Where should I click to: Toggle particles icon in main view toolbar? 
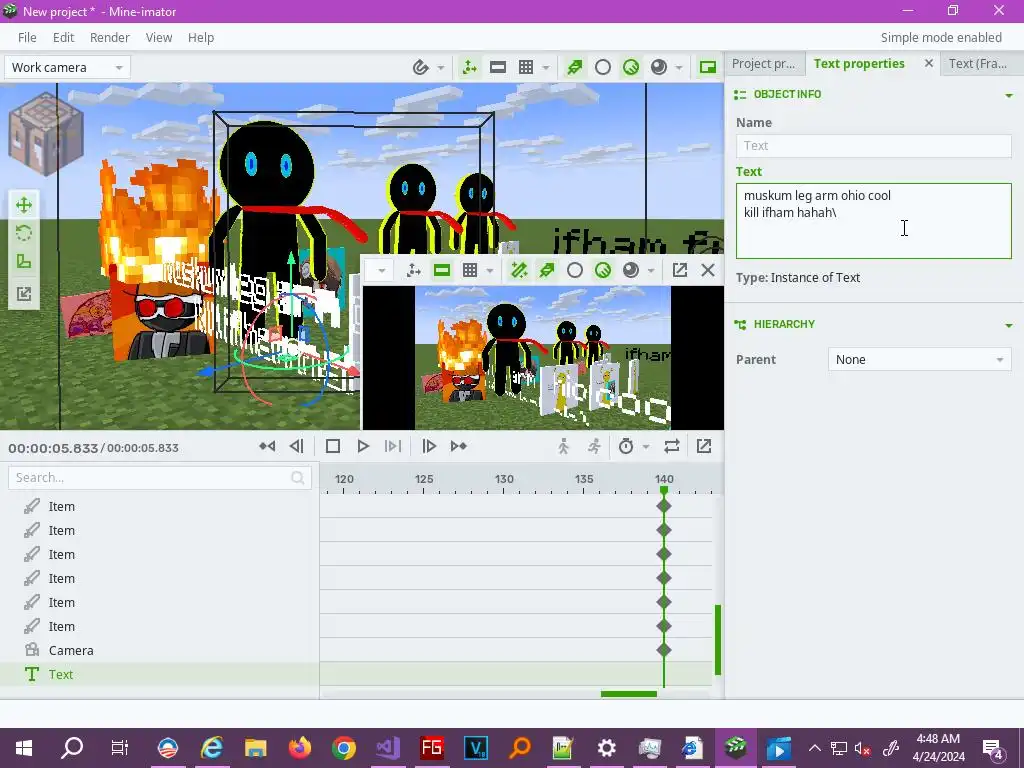point(575,67)
